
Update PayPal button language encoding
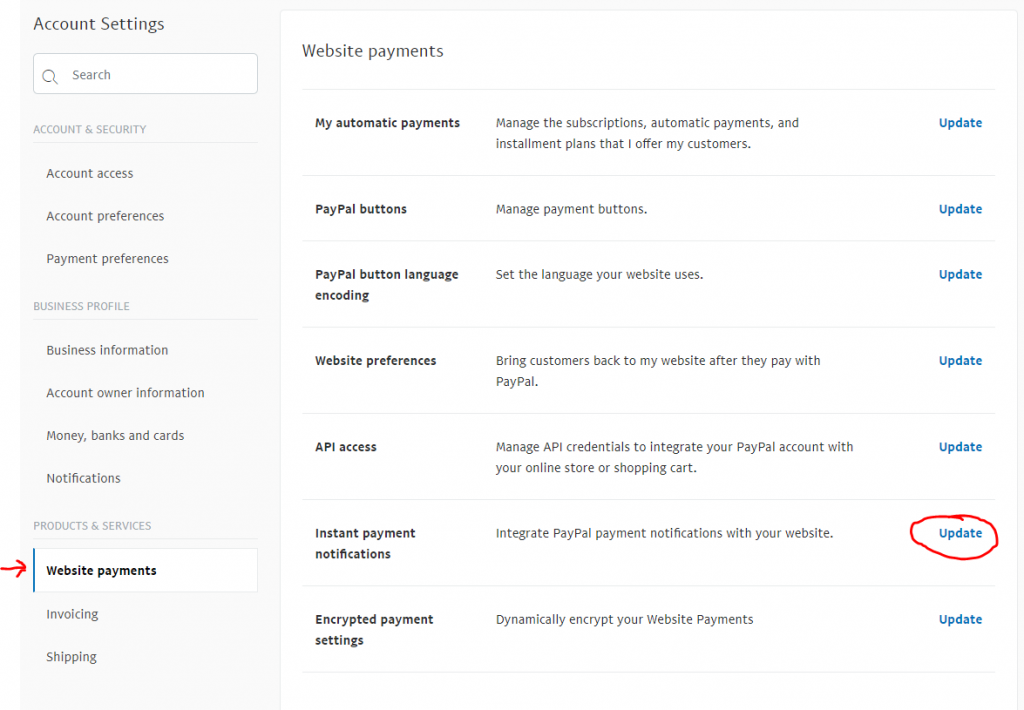pyautogui.click(x=960, y=274)
